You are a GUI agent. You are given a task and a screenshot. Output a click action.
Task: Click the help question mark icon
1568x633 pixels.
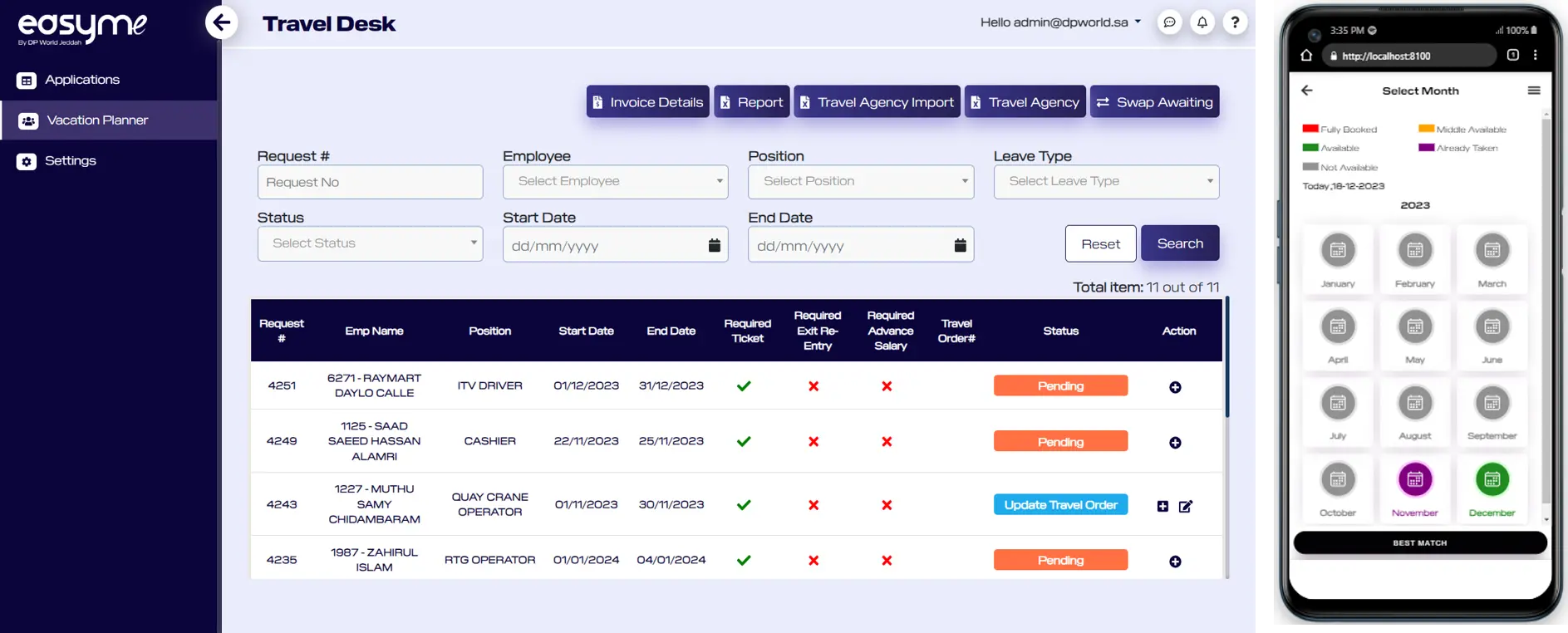[1235, 22]
